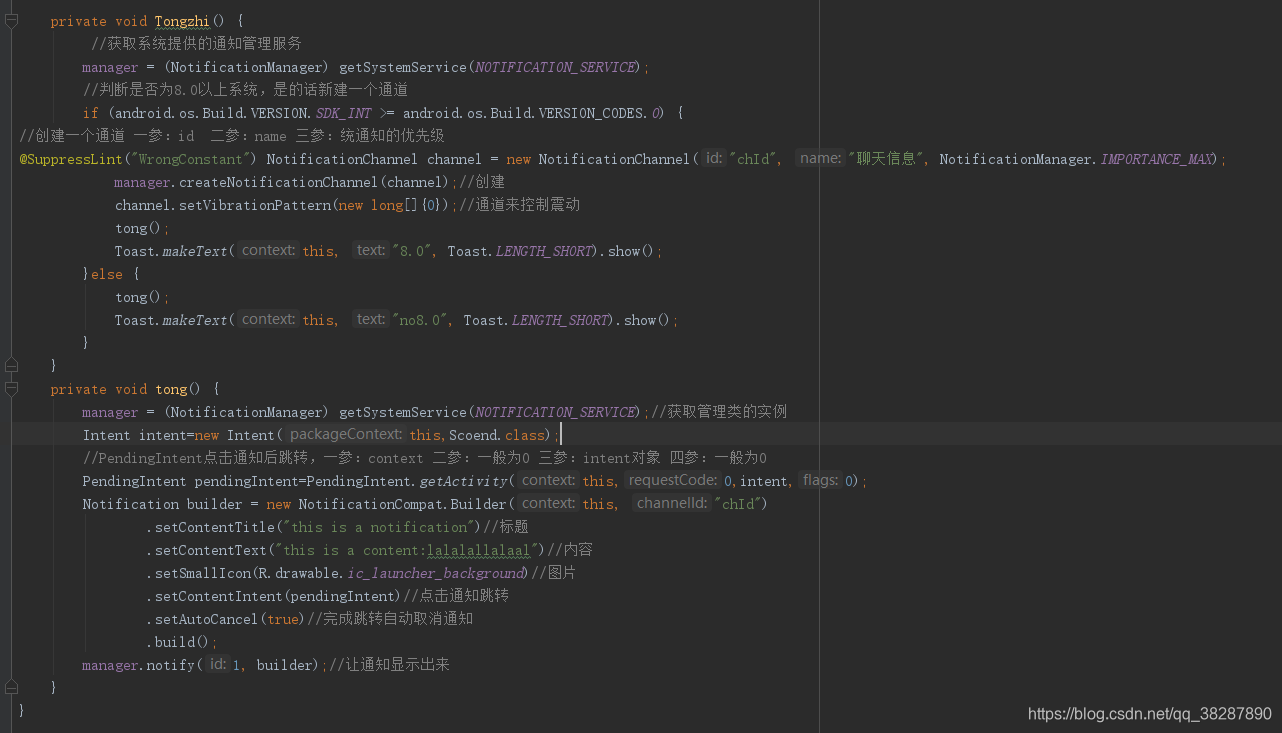Click the "this is a notification" string
Viewport: 1282px width, 733px height.
[x=379, y=527]
